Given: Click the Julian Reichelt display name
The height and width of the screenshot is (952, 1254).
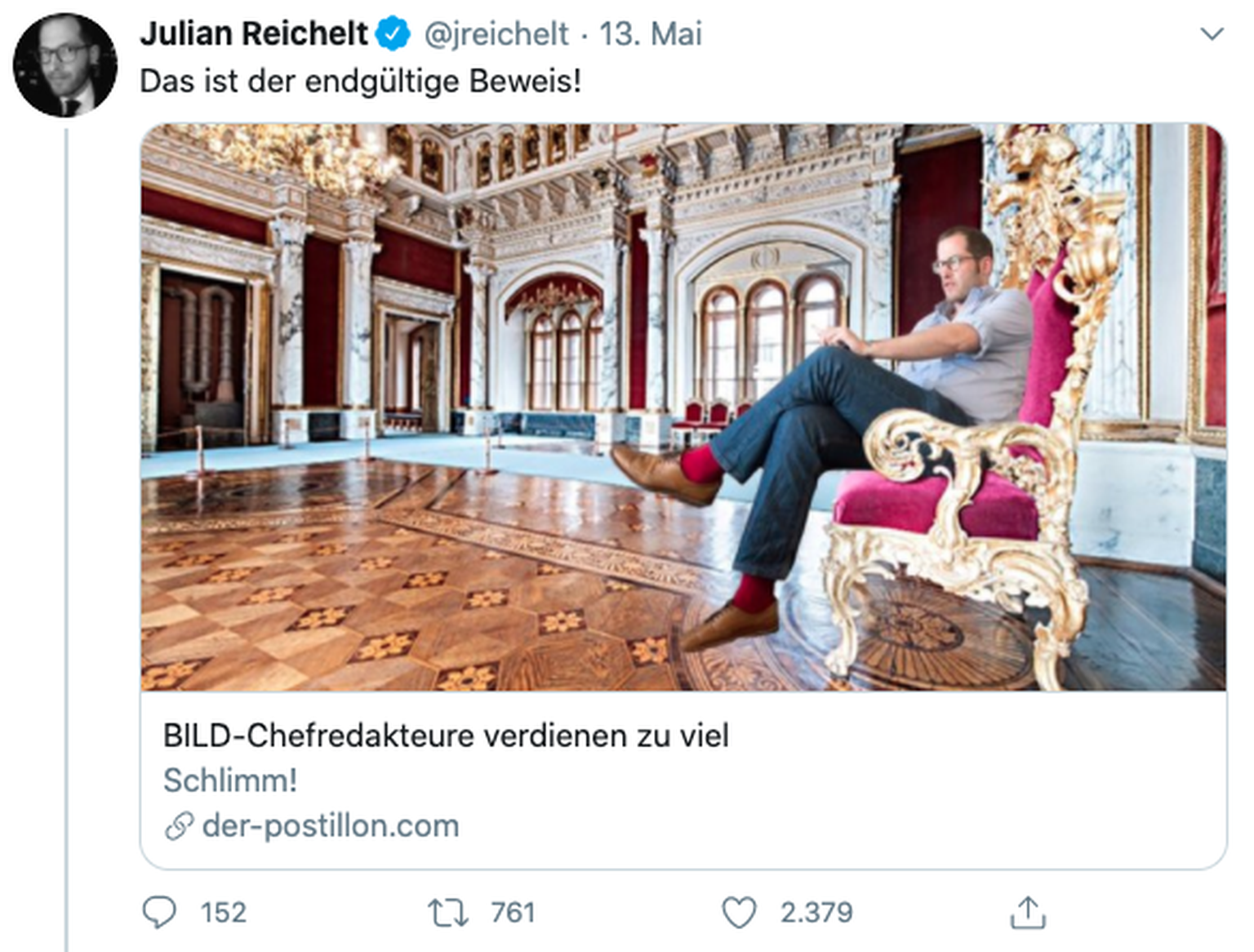Looking at the screenshot, I should tap(254, 33).
